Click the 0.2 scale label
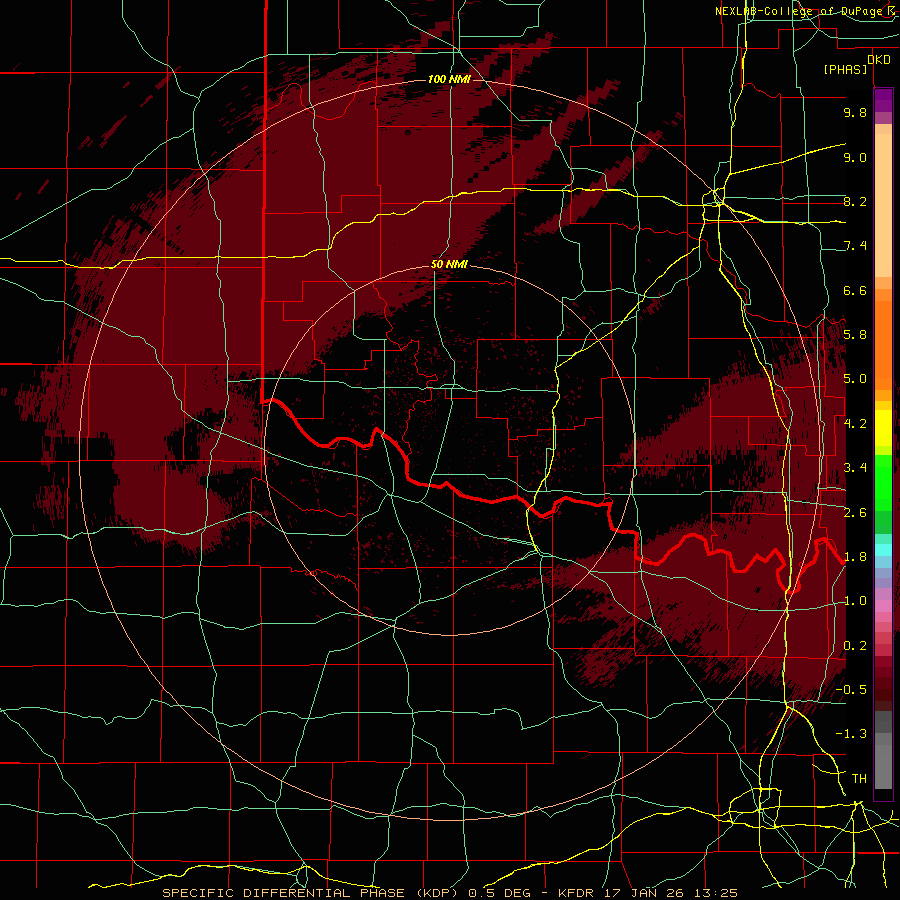This screenshot has width=900, height=900. [x=855, y=646]
